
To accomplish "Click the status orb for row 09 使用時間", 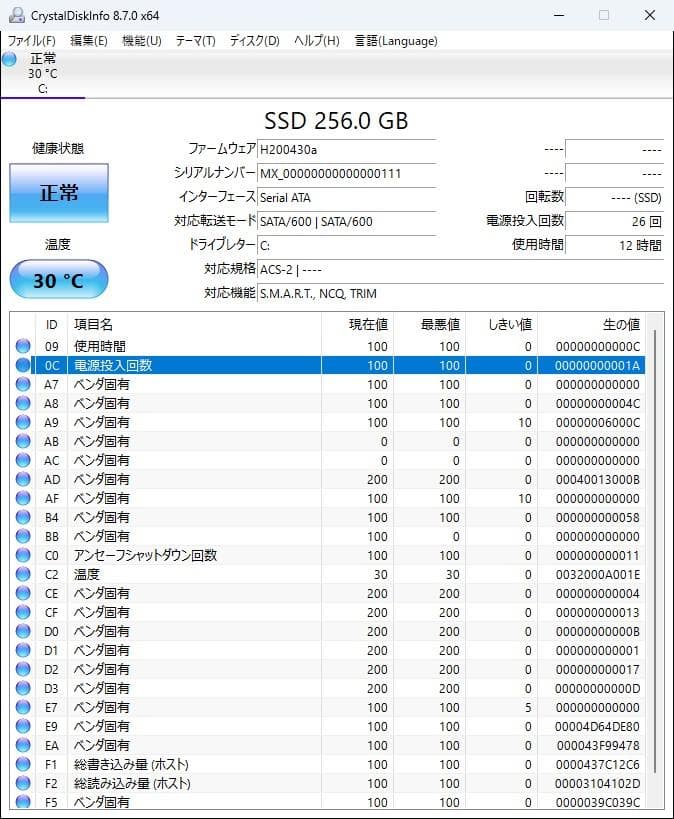I will [x=23, y=346].
